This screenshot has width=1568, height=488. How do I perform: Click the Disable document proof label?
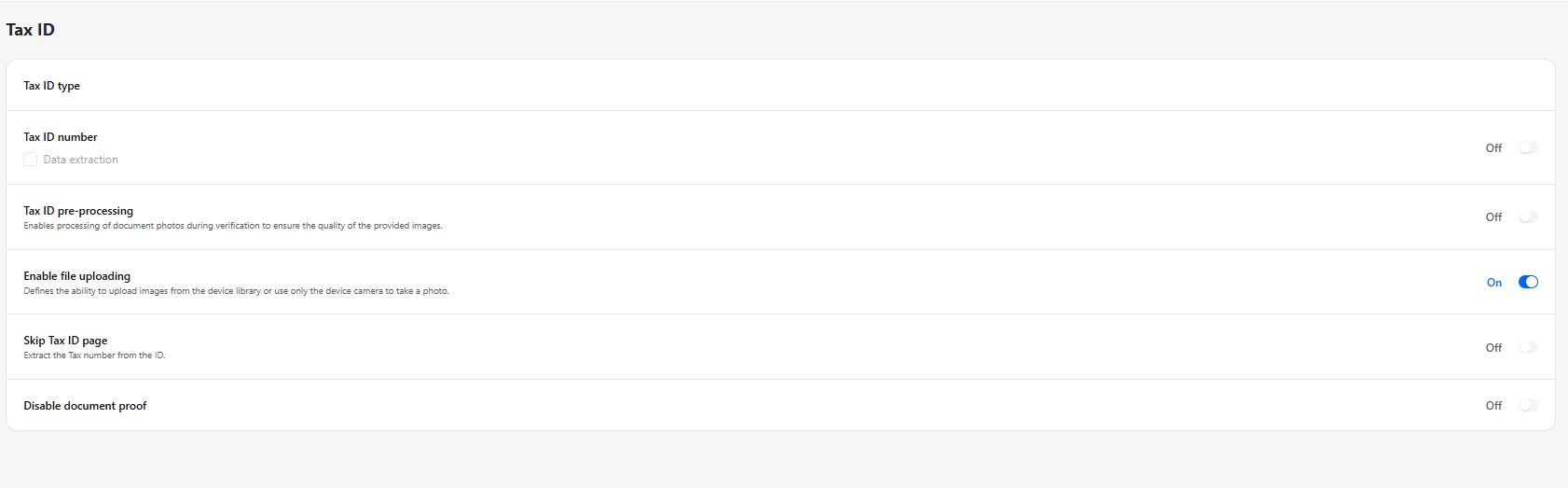click(x=85, y=406)
